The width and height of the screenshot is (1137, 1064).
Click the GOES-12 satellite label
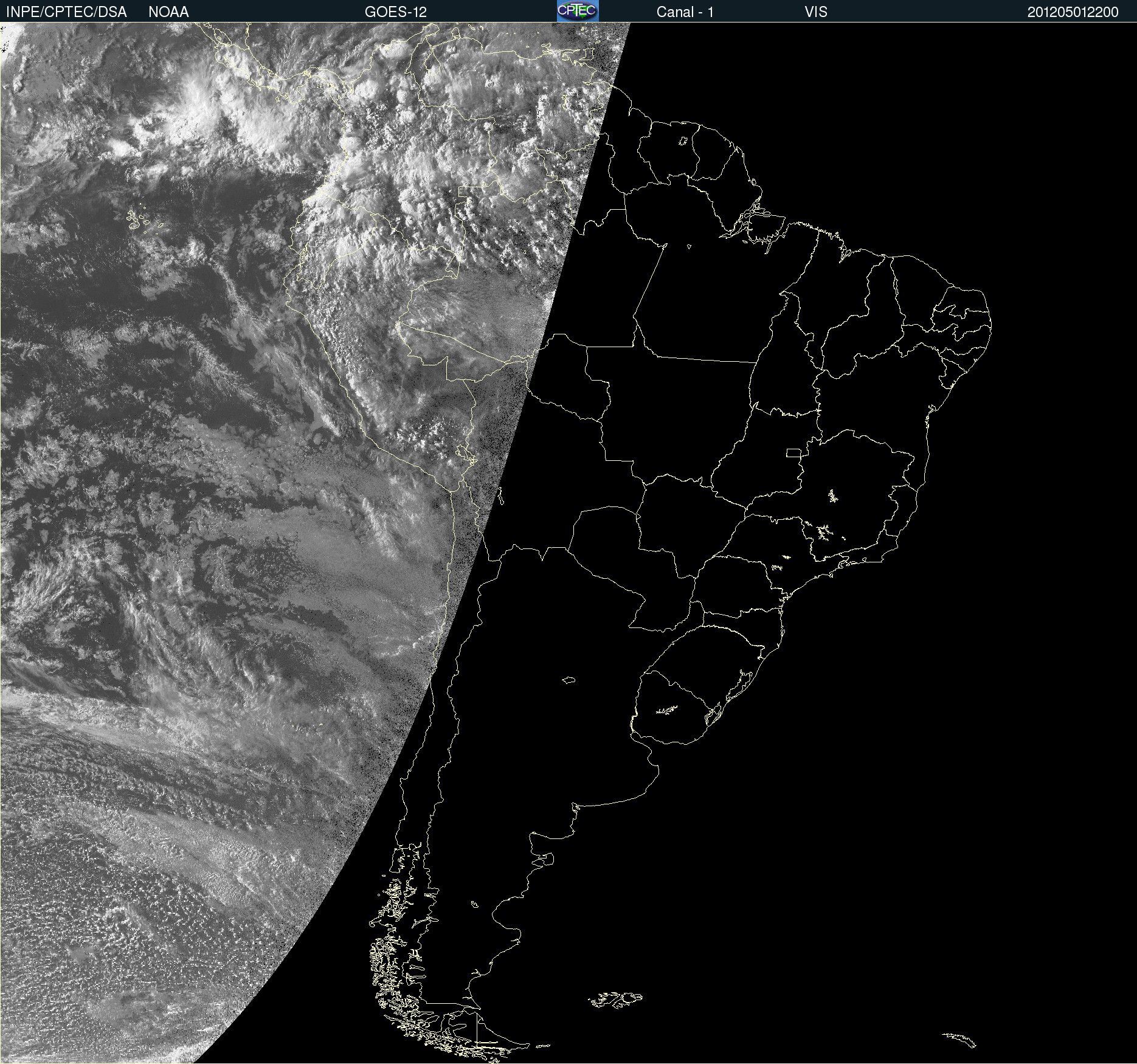(x=396, y=12)
